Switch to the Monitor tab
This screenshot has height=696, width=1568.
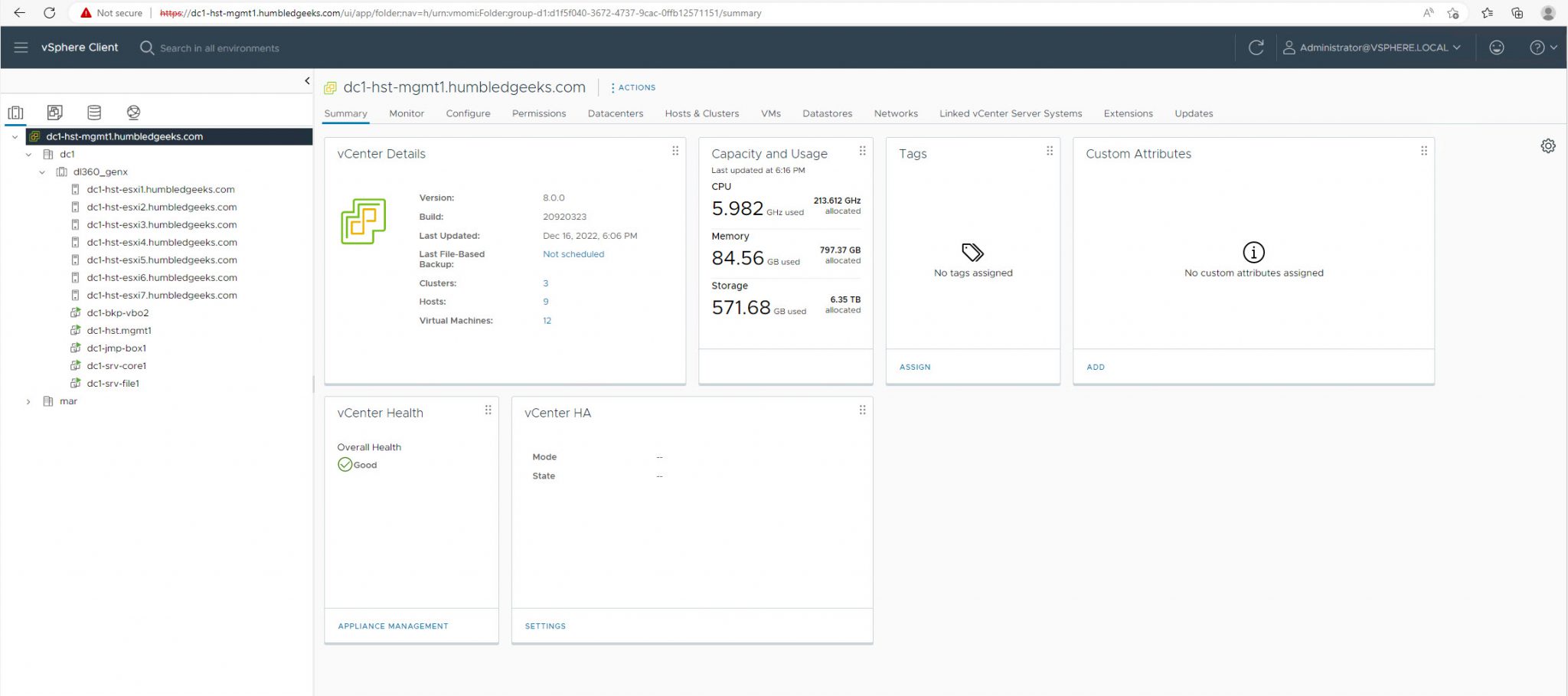click(x=406, y=113)
